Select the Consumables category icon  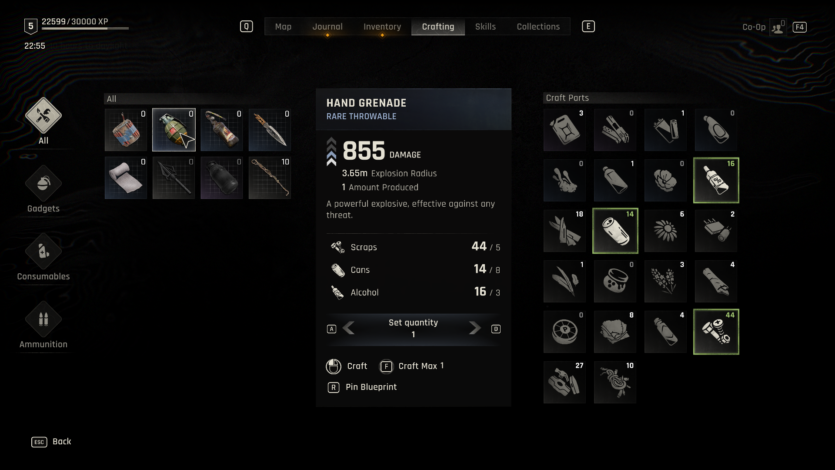click(x=43, y=252)
